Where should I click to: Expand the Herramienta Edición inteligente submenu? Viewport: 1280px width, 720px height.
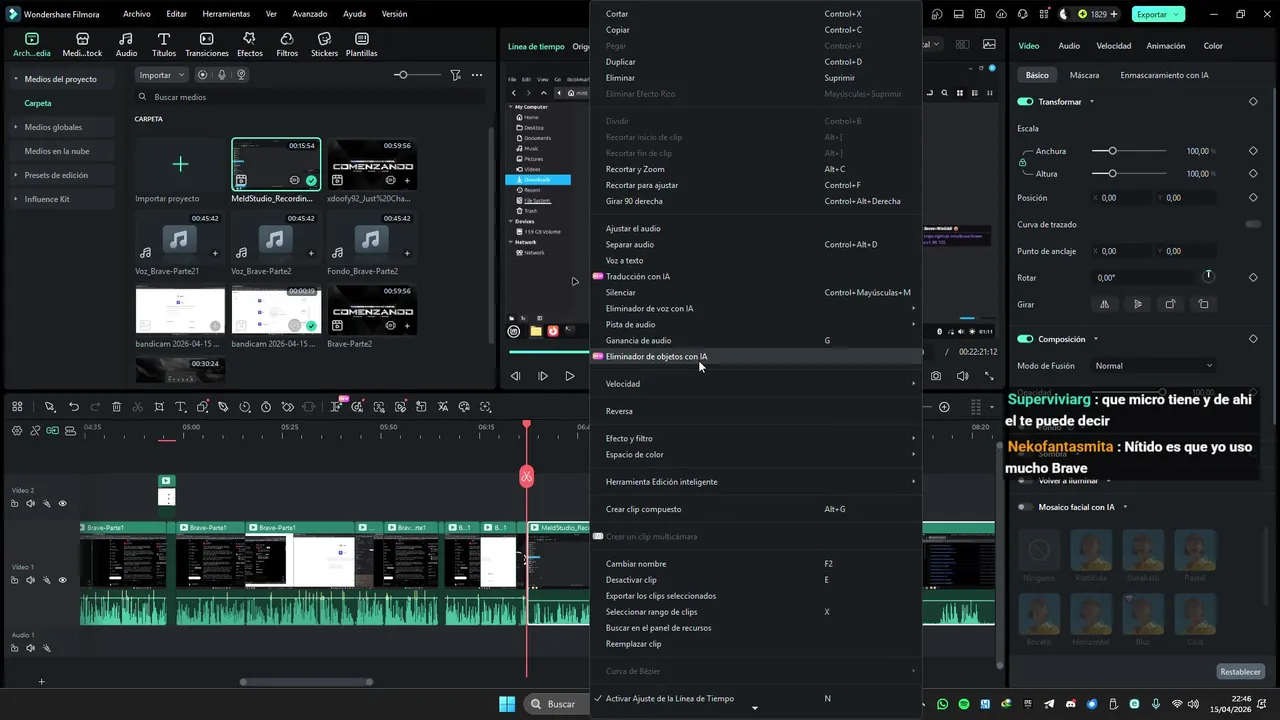756,482
